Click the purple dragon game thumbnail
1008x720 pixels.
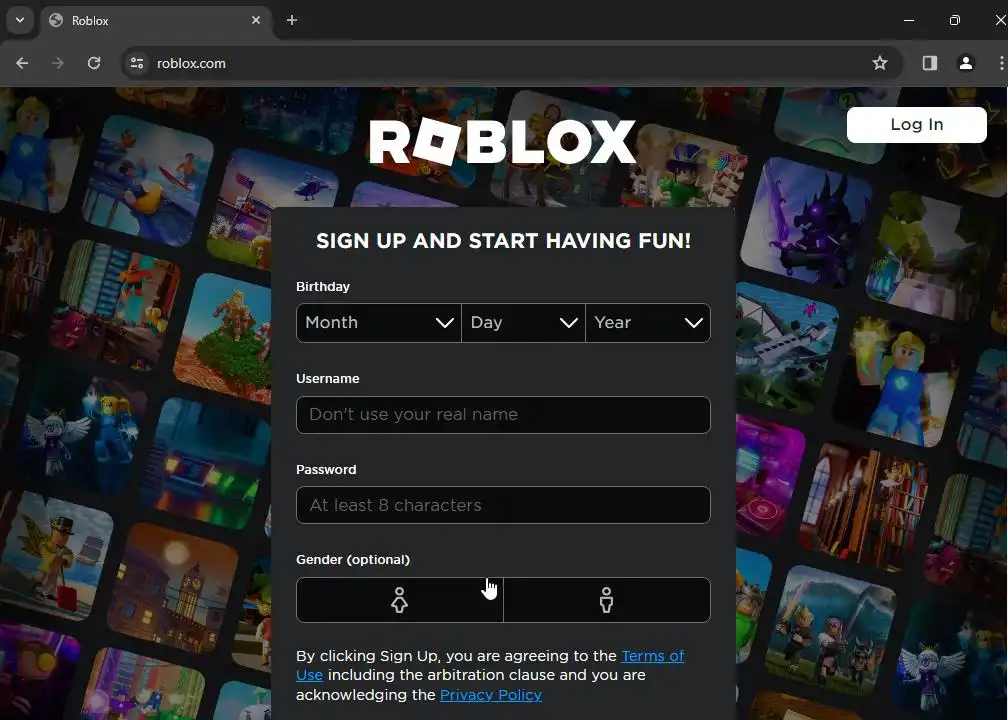click(x=806, y=220)
